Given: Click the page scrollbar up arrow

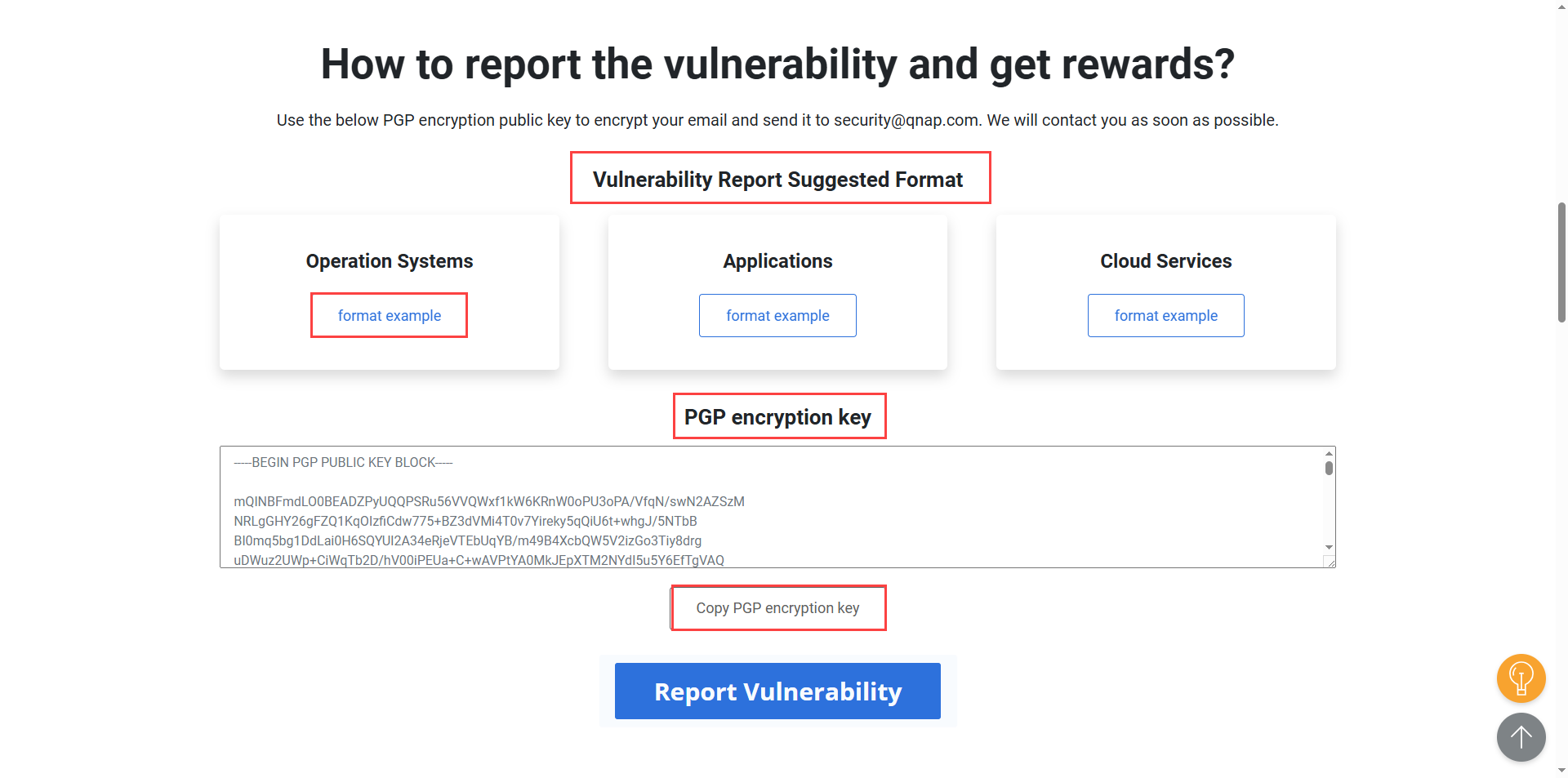Looking at the screenshot, I should click(1561, 7).
